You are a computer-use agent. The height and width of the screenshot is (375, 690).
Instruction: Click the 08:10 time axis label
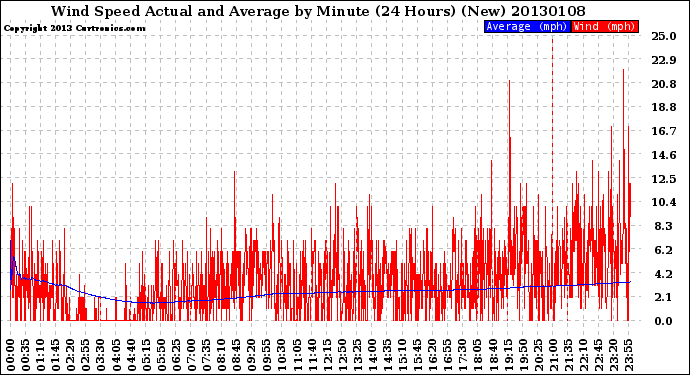coord(221,355)
